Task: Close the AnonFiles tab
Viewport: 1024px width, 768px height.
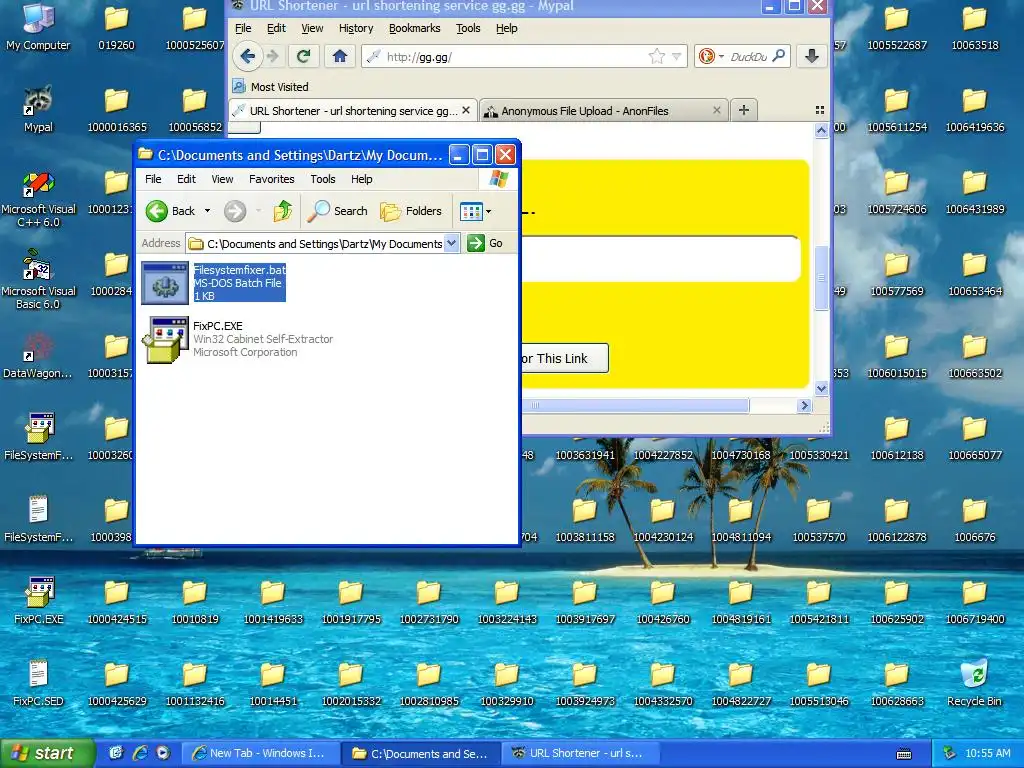Action: pos(716,110)
